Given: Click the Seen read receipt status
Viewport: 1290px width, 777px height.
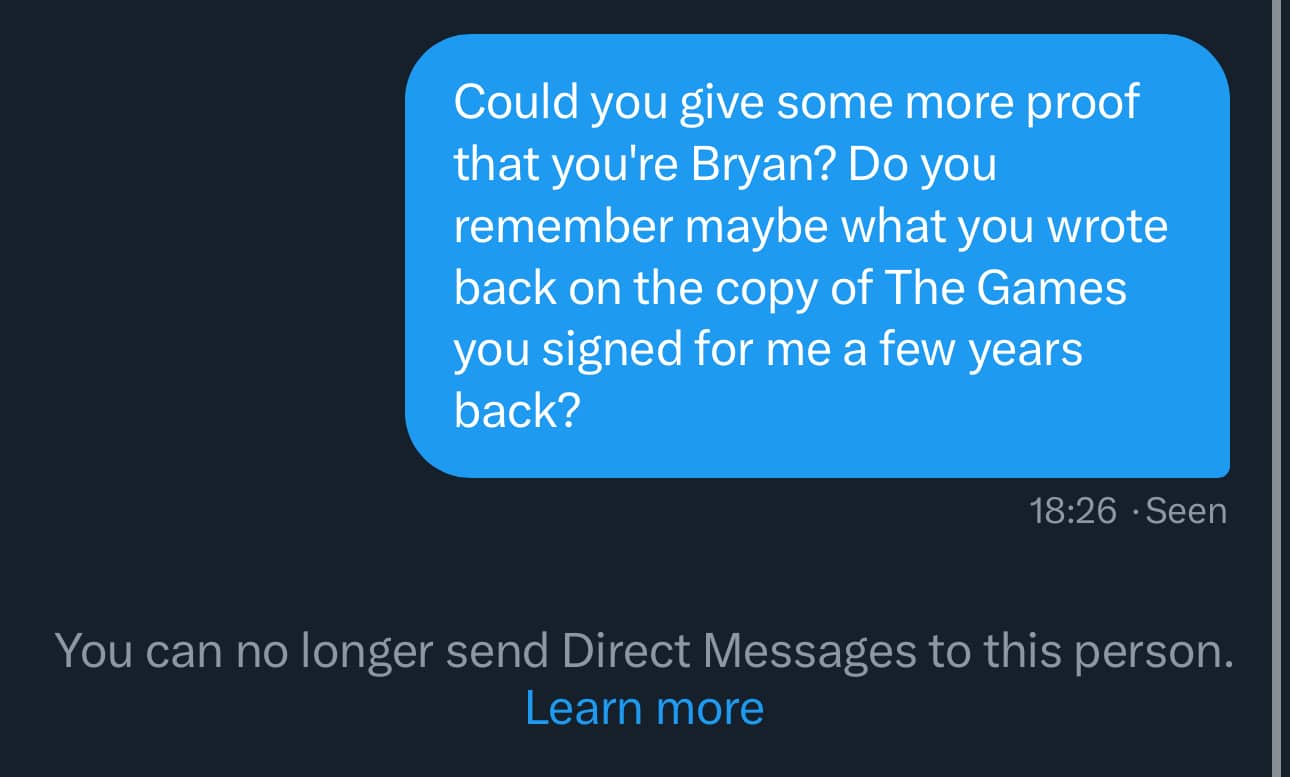Looking at the screenshot, I should click(1186, 511).
